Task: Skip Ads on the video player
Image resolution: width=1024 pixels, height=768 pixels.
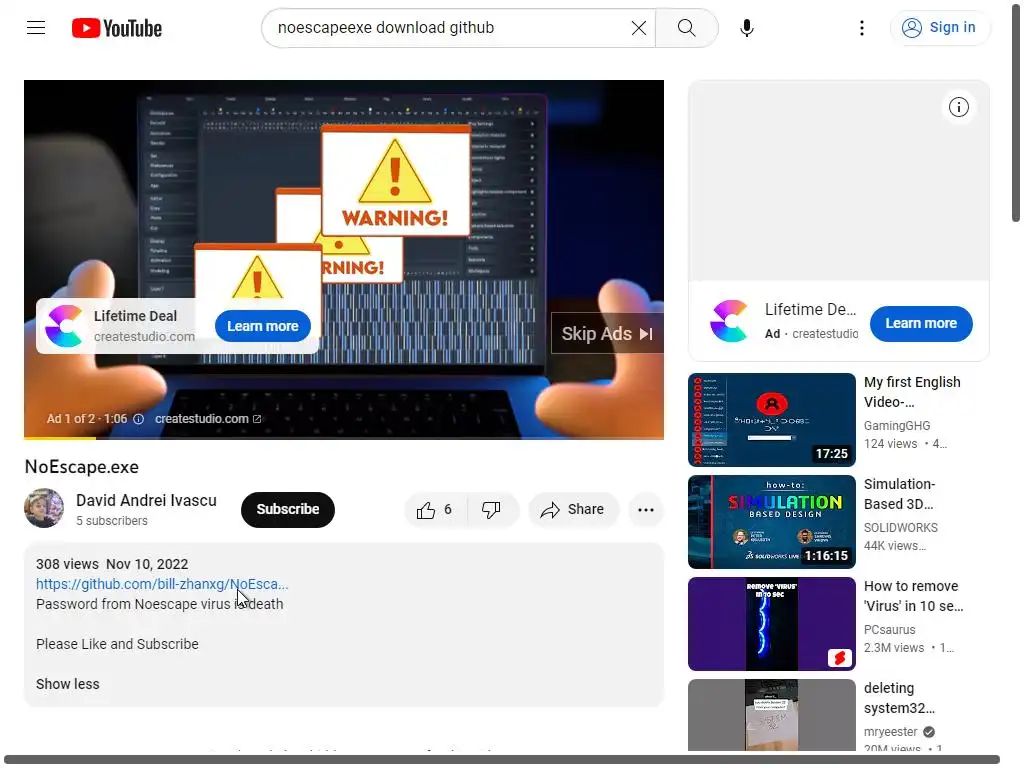Action: (607, 334)
